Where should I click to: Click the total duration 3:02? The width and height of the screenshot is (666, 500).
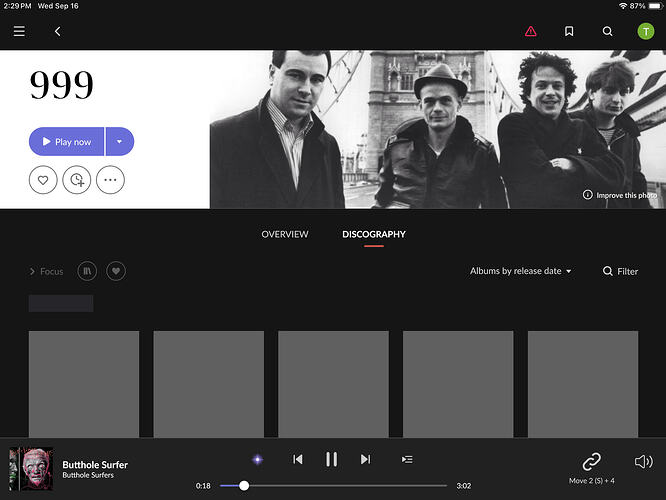[463, 486]
